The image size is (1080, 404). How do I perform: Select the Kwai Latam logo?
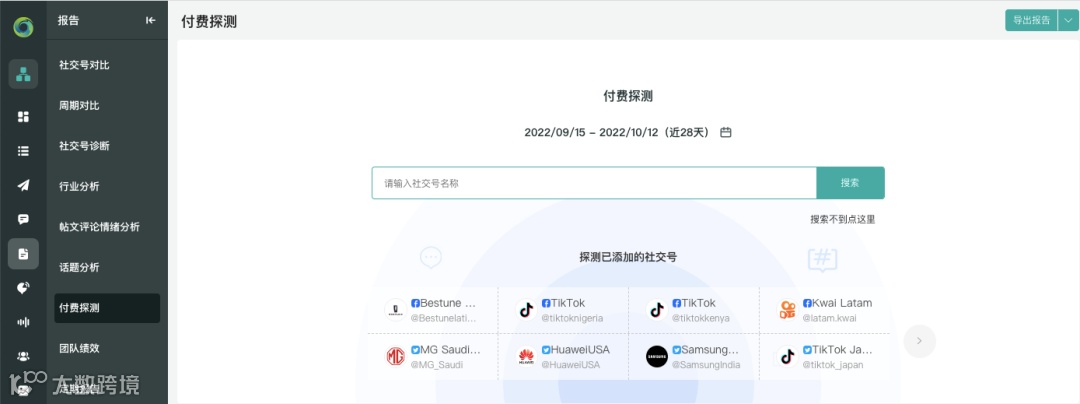(x=787, y=310)
